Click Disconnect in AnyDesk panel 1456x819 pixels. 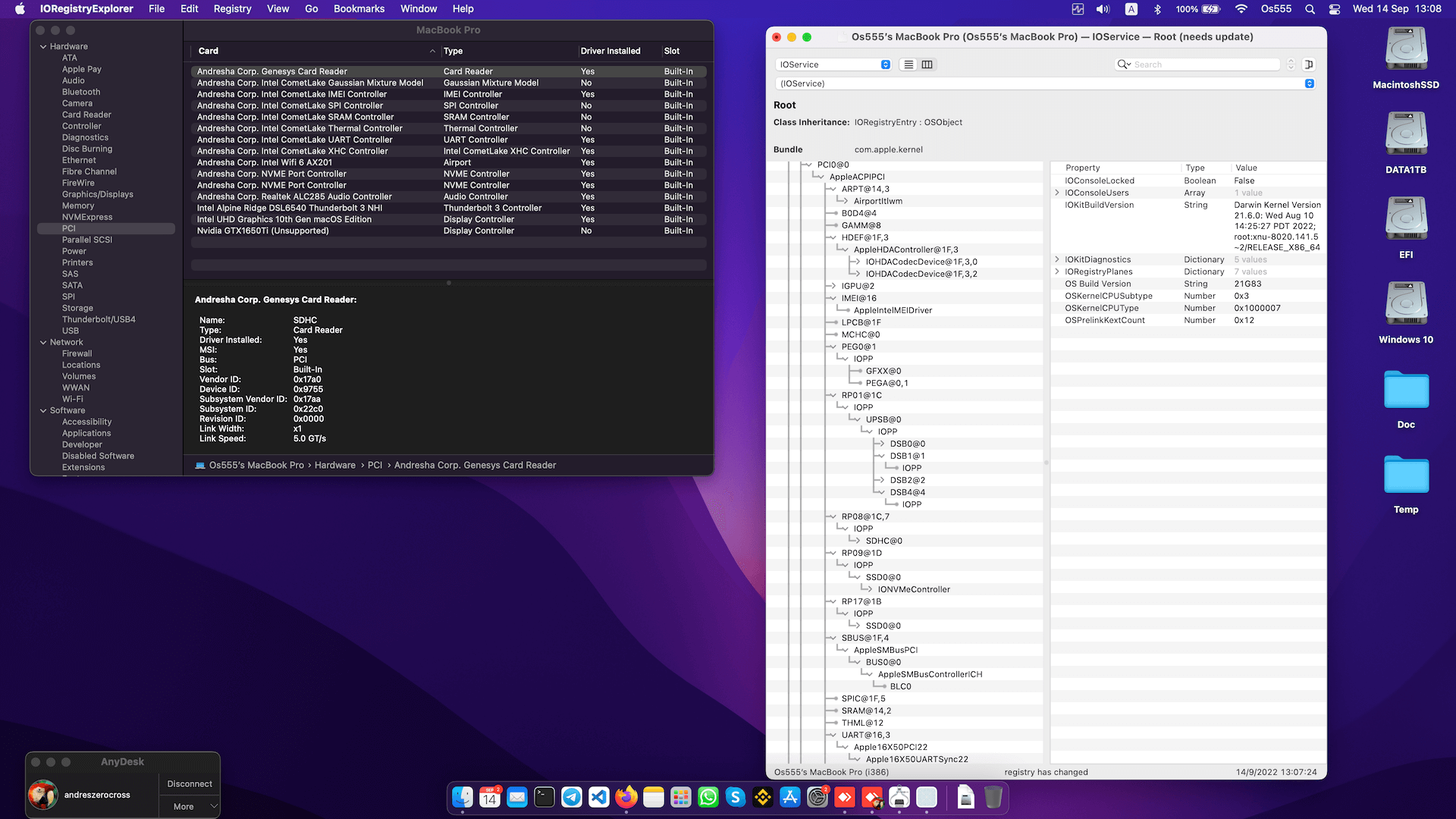[x=190, y=784]
